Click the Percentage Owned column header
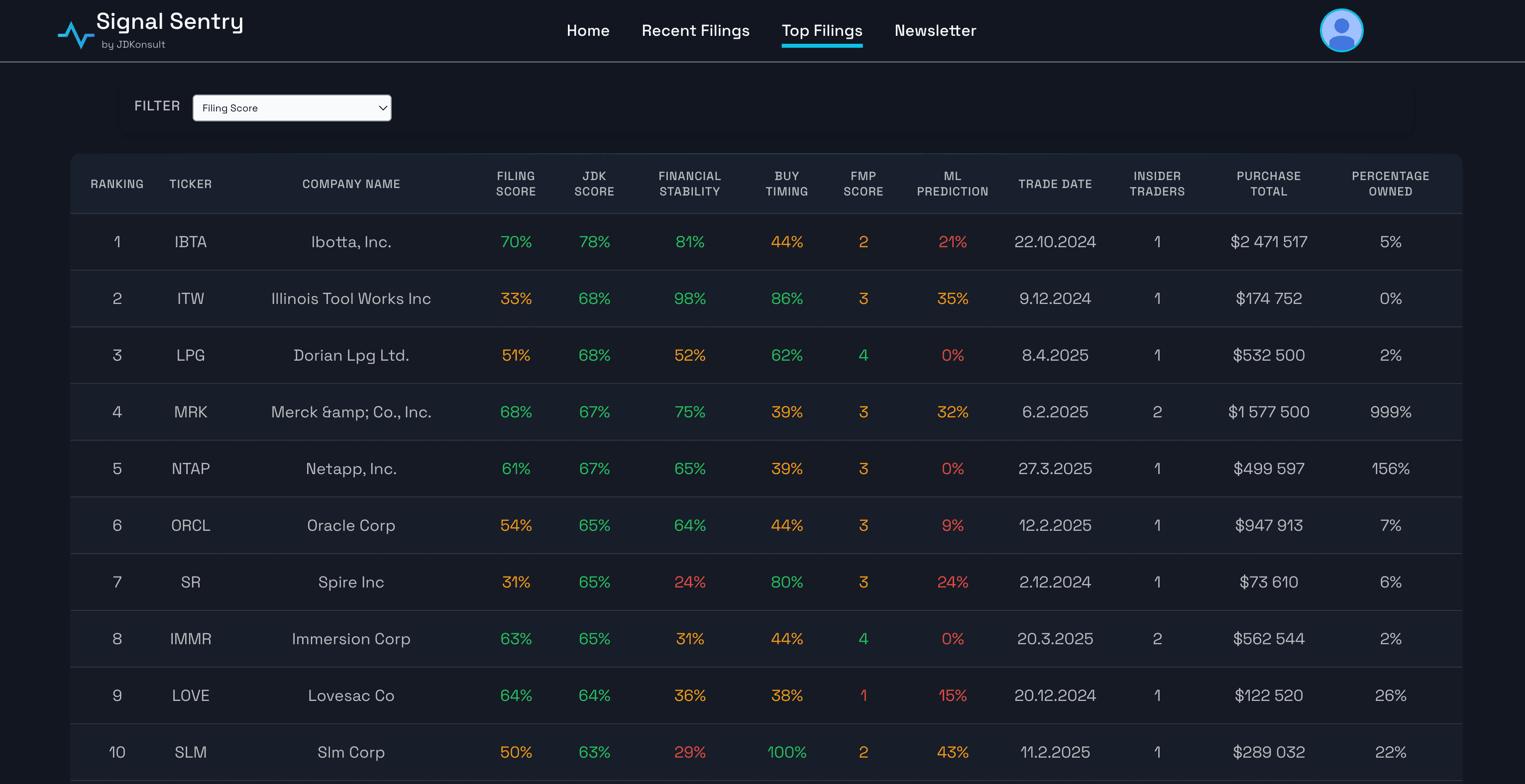 [x=1390, y=184]
